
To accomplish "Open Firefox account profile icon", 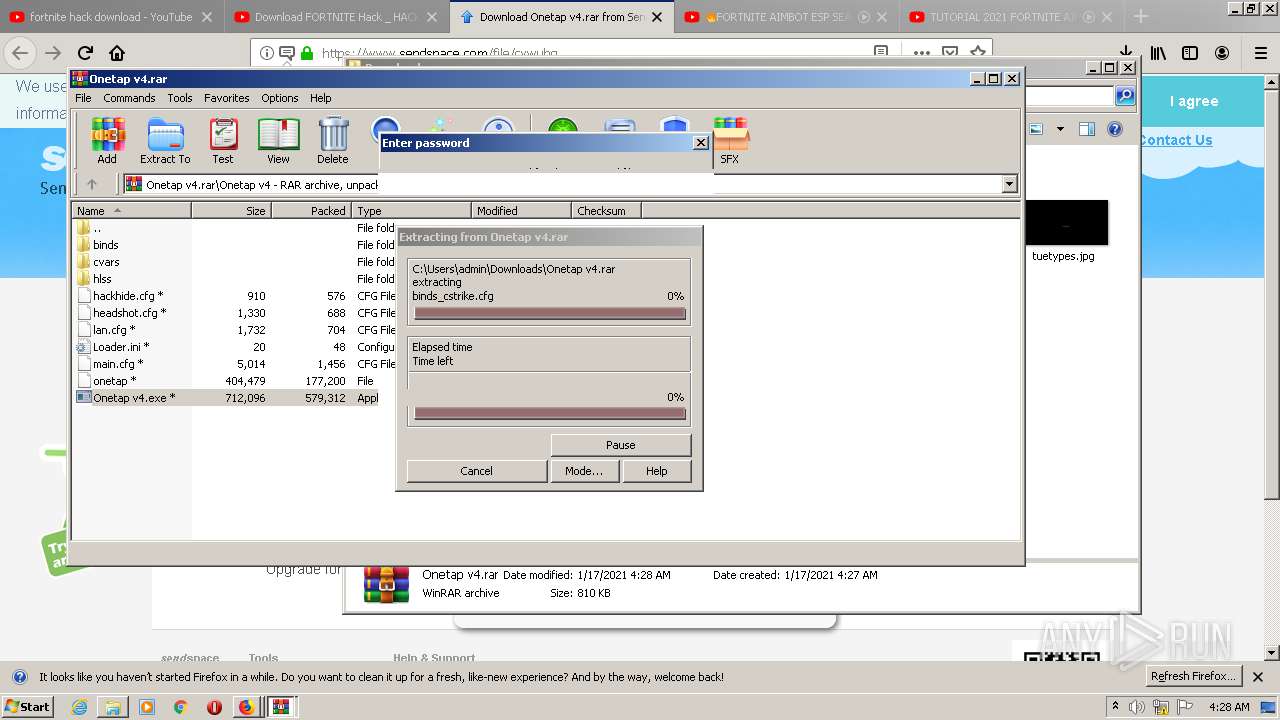I will point(1222,53).
